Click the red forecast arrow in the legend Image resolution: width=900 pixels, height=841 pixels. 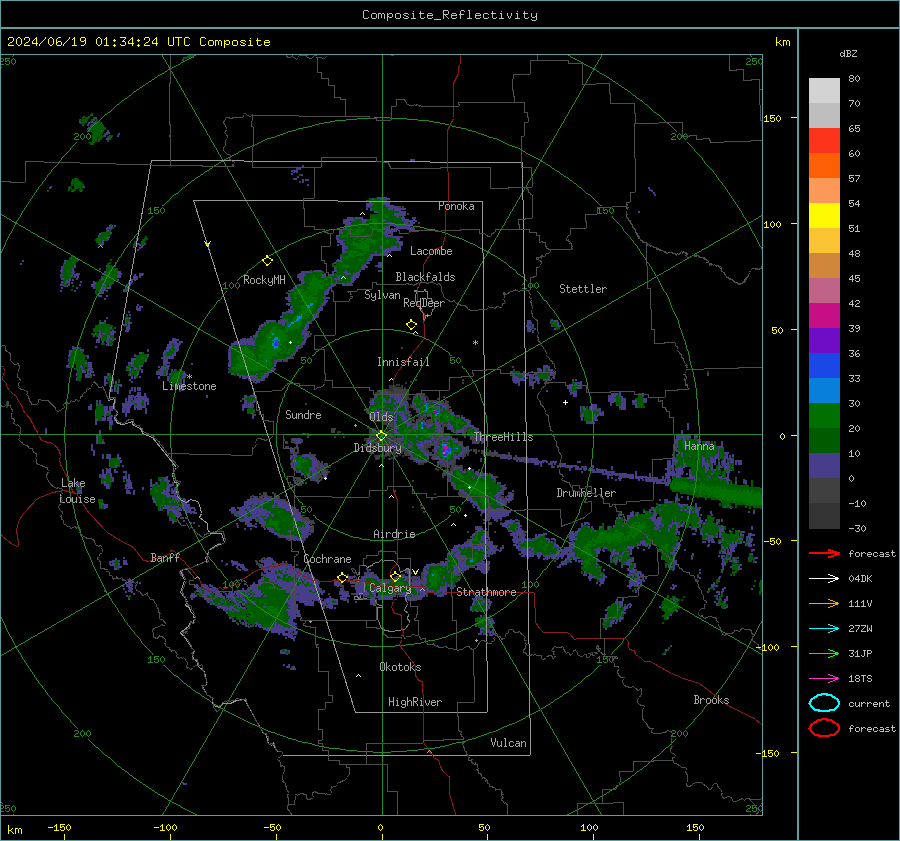(x=824, y=553)
